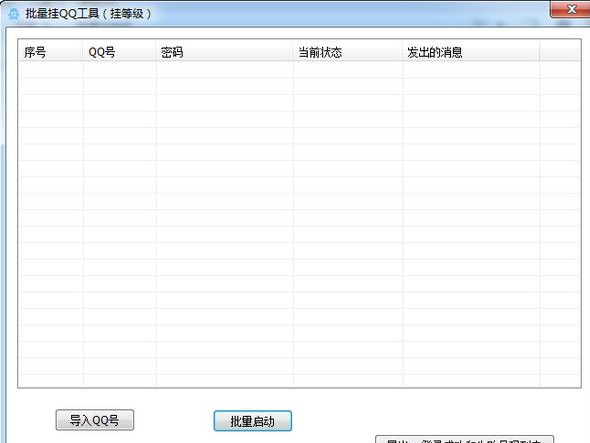Select the QQ号 column header
The width and height of the screenshot is (590, 443).
coord(119,52)
